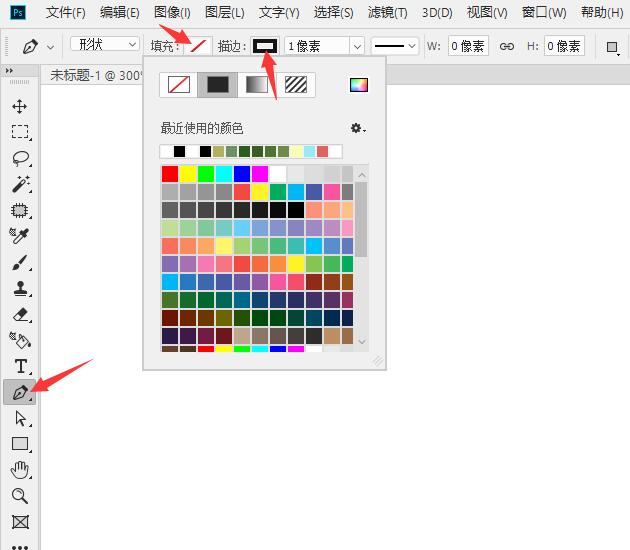Image resolution: width=630 pixels, height=550 pixels.
Task: Select the Pen tool in toolbar
Action: click(20, 392)
